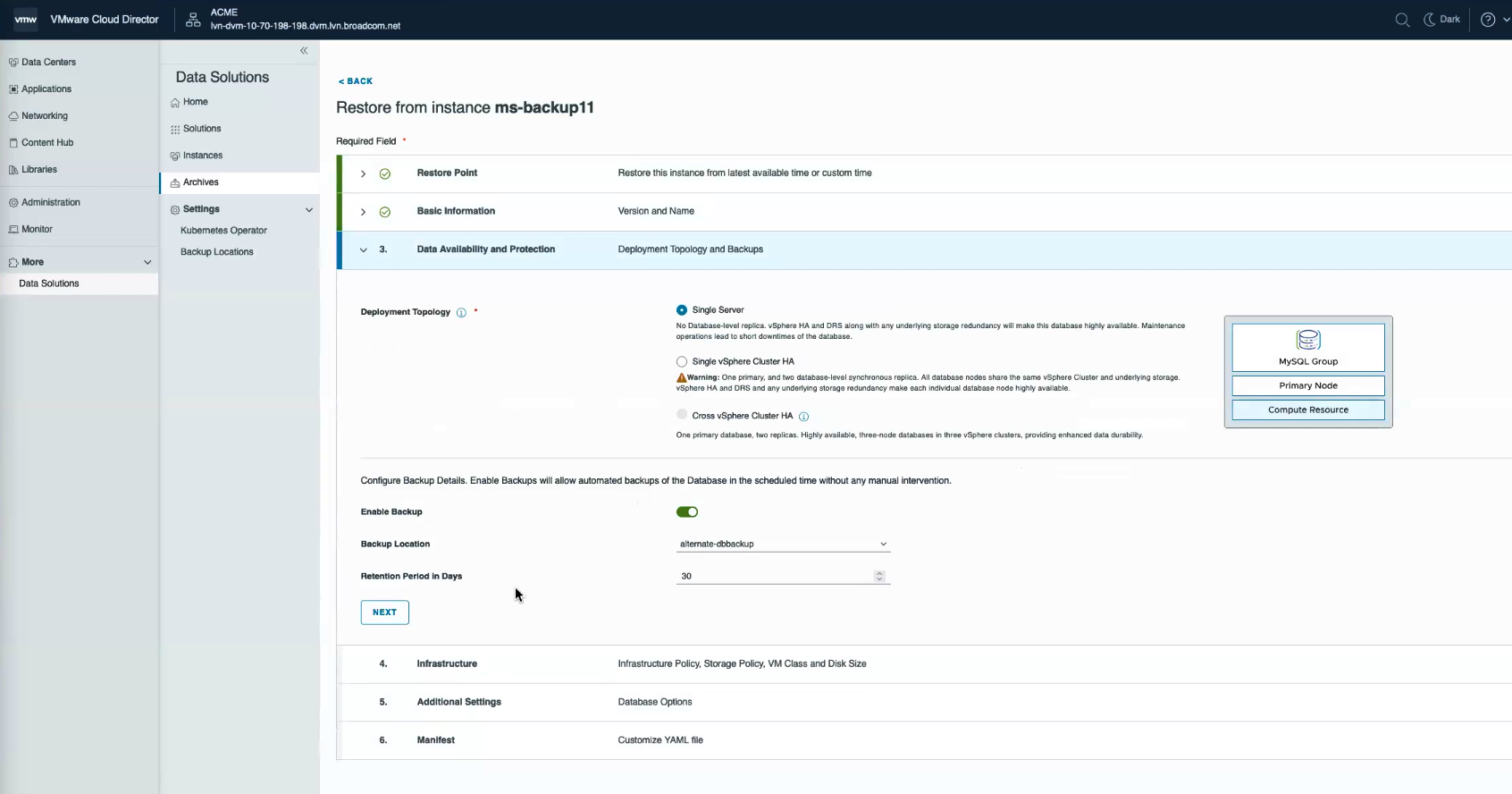
Task: Click the BACK link
Action: point(356,81)
